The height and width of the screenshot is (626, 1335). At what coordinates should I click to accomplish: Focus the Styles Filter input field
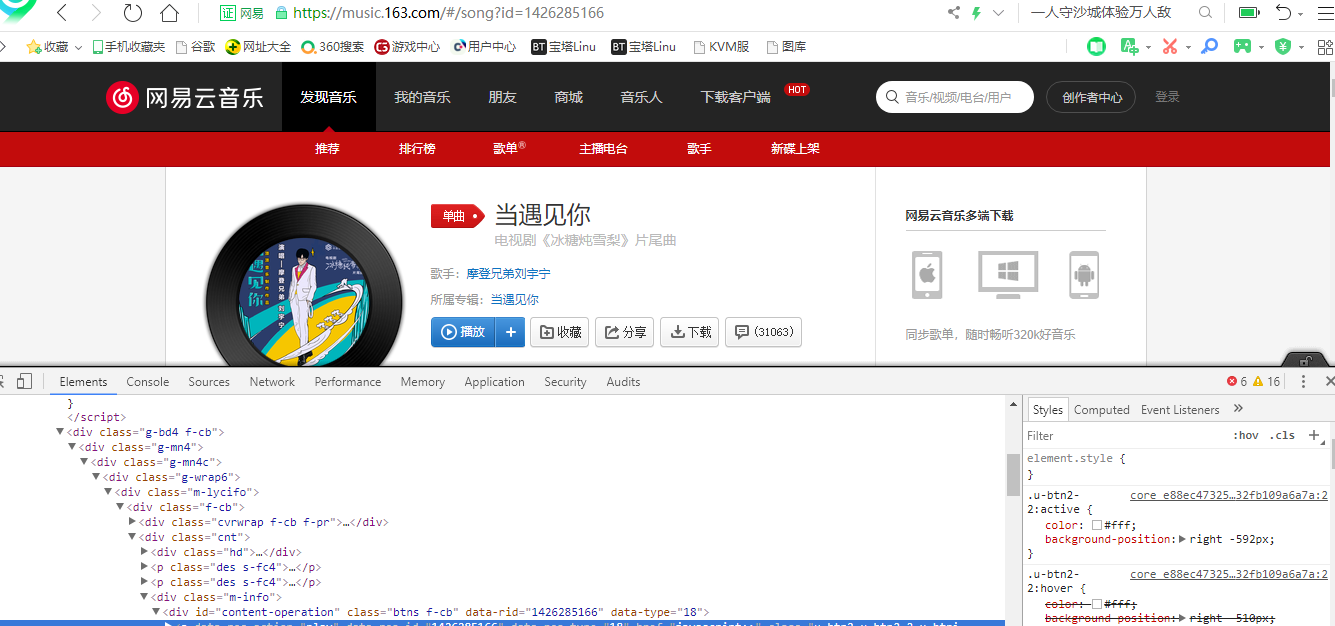tap(1125, 435)
